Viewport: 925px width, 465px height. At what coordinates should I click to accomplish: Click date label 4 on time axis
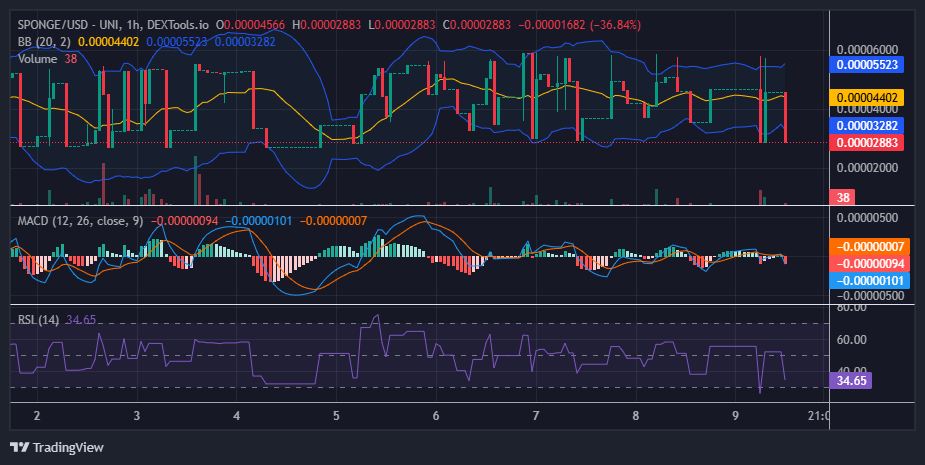[x=237, y=415]
